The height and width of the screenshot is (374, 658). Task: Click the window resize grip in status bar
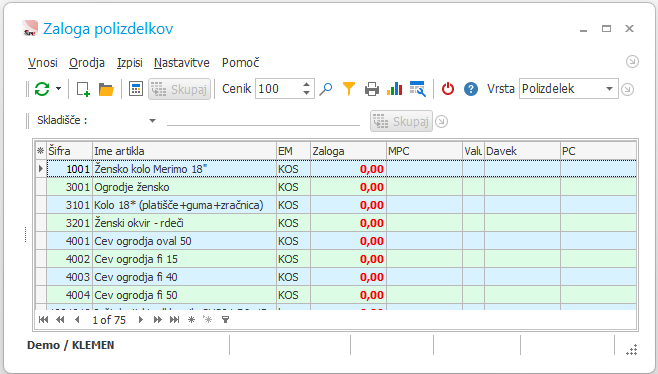pos(632,349)
